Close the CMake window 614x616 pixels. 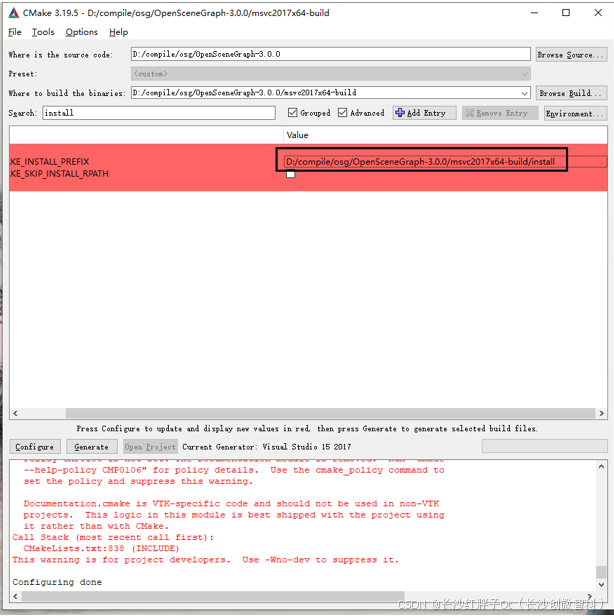pyautogui.click(x=598, y=13)
